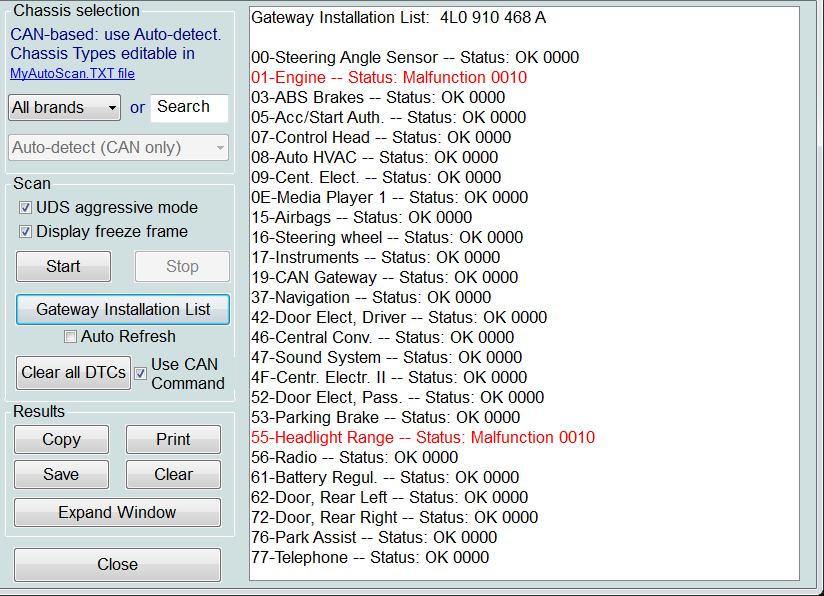The height and width of the screenshot is (596, 824).
Task: Copy the scan results
Action: coord(61,439)
